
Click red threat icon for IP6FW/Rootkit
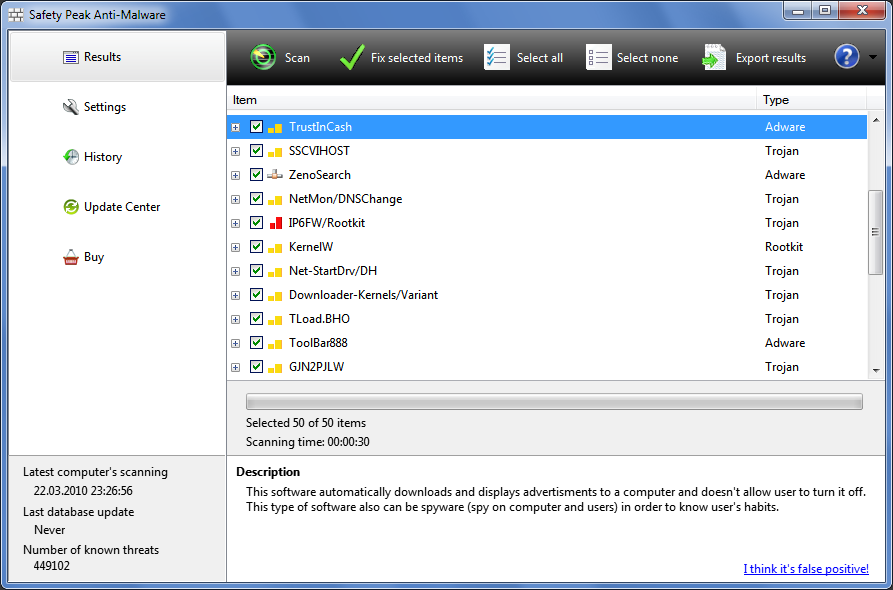coord(275,223)
